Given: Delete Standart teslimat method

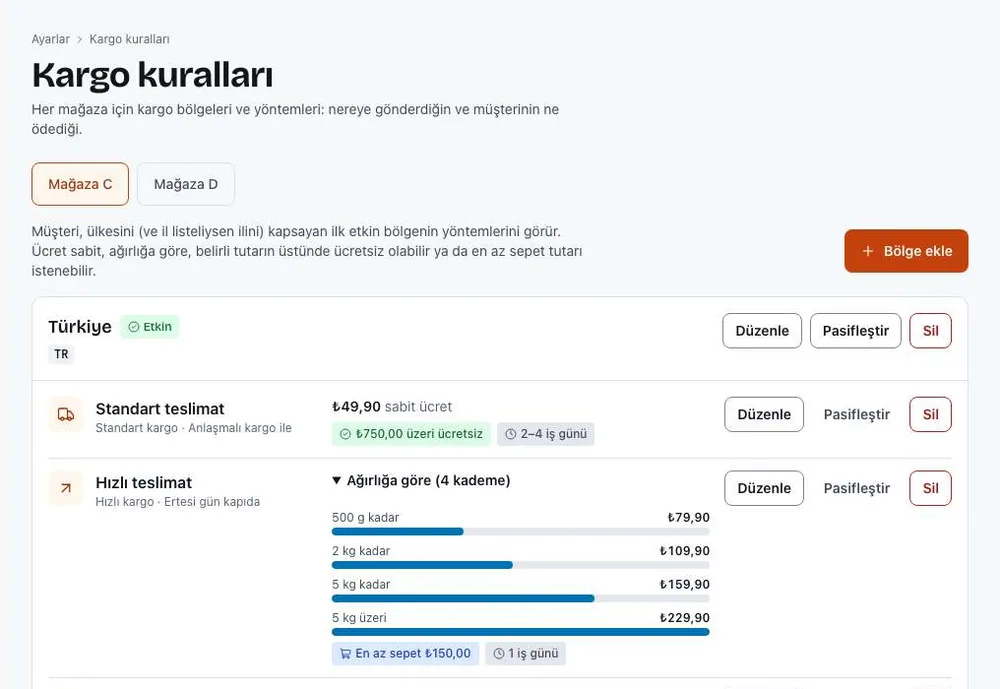Looking at the screenshot, I should pyautogui.click(x=930, y=414).
